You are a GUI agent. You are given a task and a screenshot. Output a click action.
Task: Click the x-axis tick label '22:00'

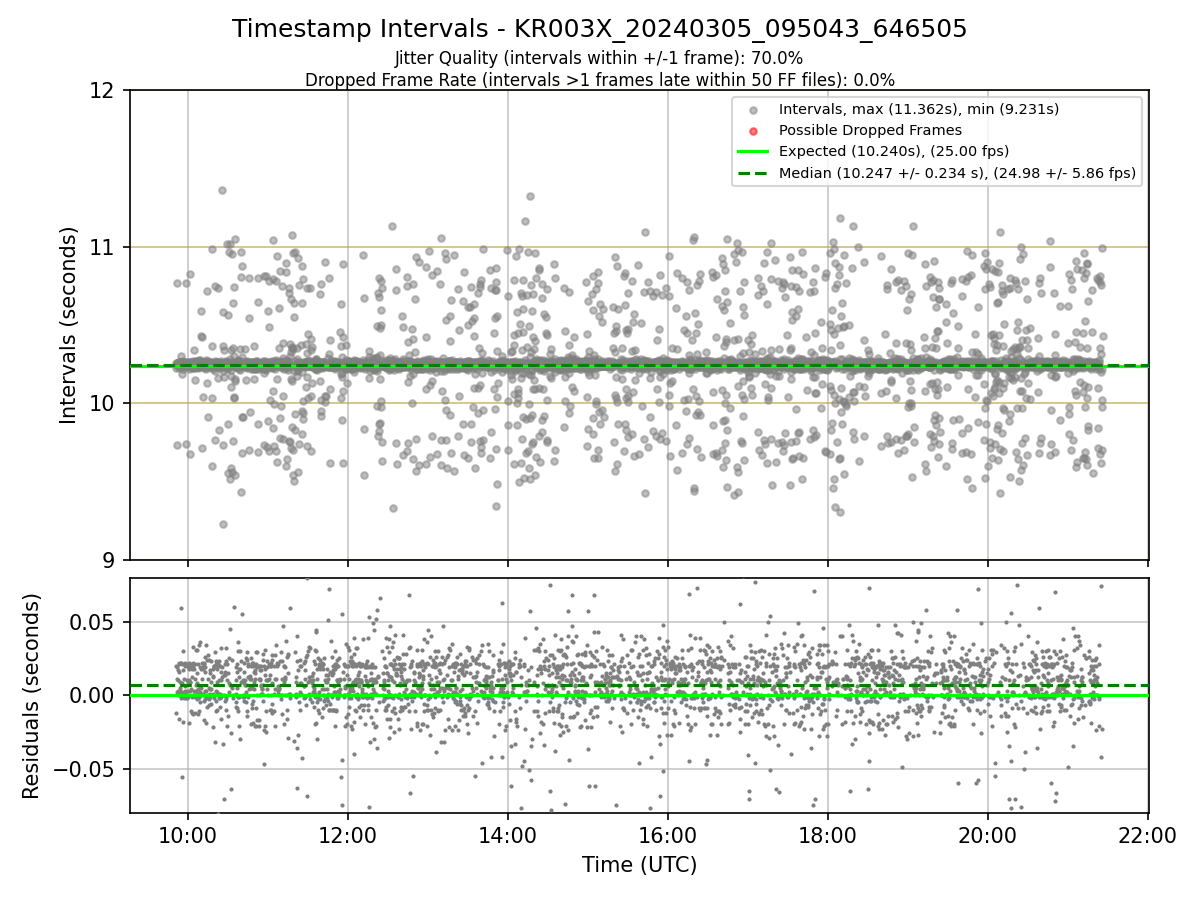point(1148,835)
